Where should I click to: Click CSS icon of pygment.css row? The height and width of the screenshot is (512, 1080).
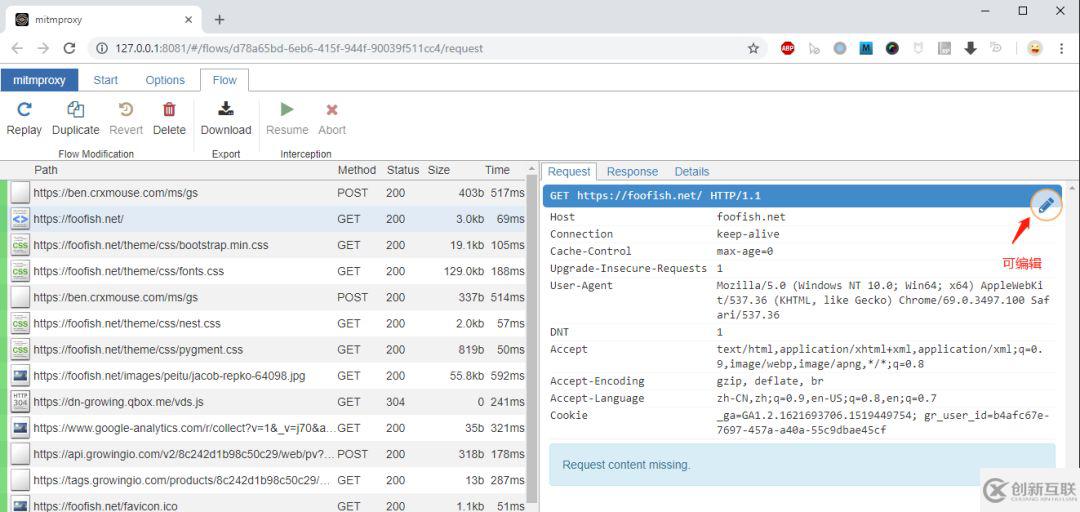(x=20, y=350)
